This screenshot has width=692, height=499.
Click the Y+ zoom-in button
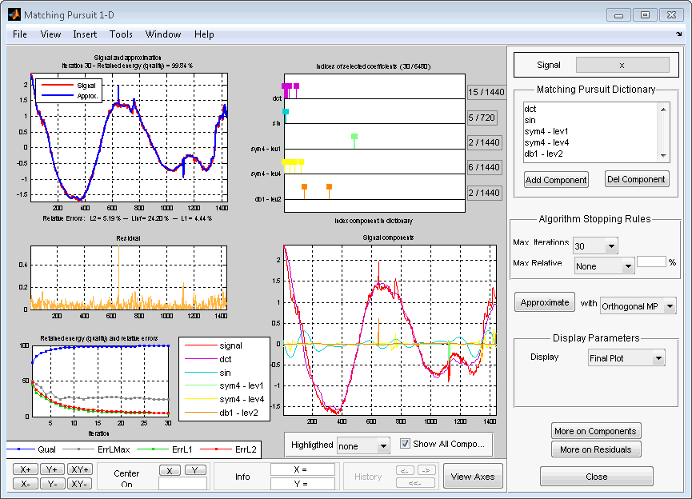point(53,469)
